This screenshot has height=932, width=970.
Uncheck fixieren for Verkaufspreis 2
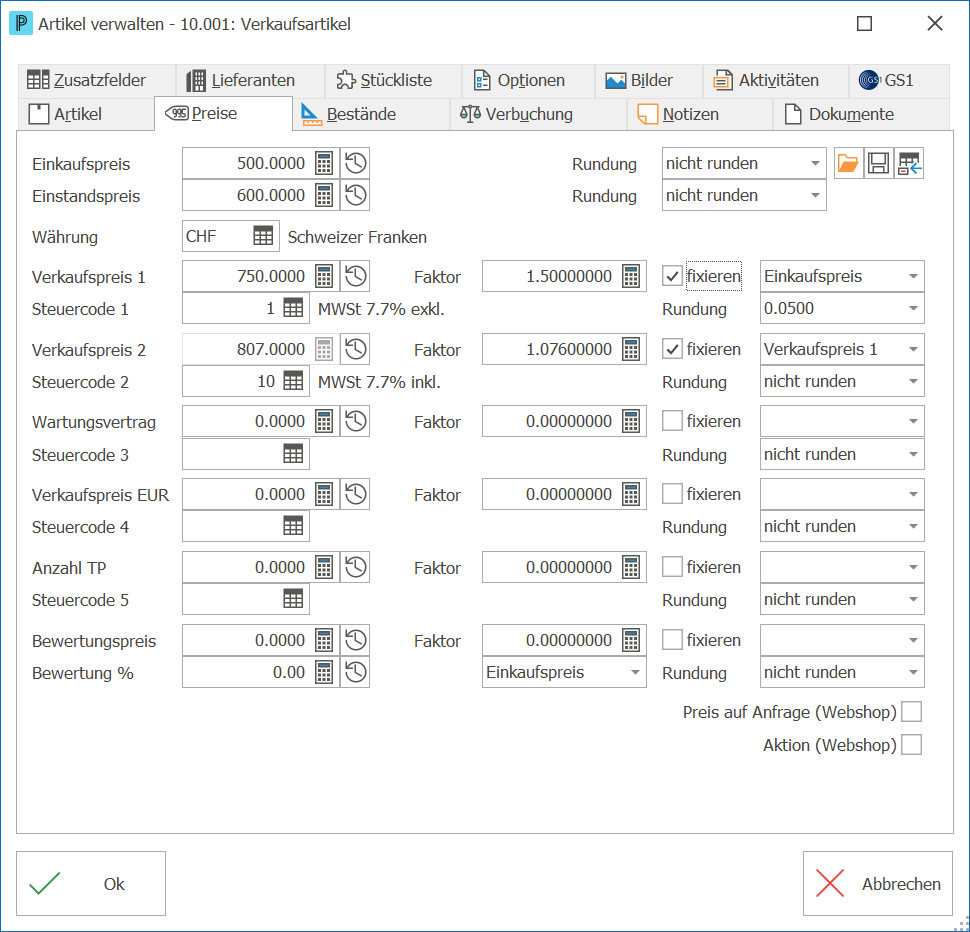click(672, 349)
